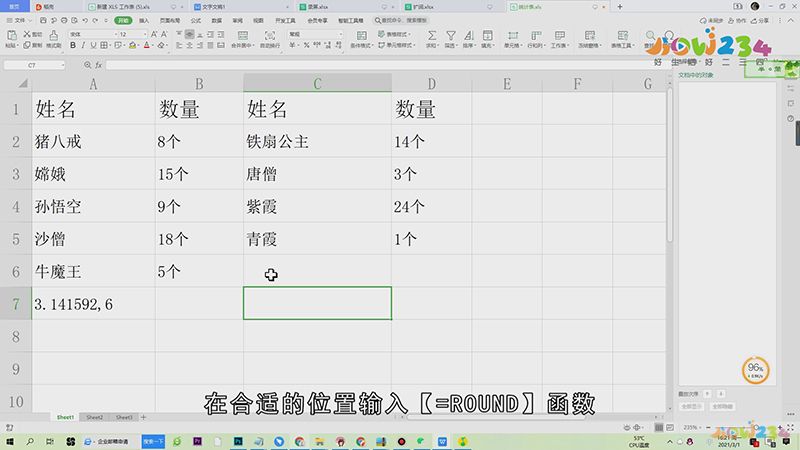Image resolution: width=800 pixels, height=450 pixels.
Task: Decrease font size with the smaller A icon
Action: pos(164,34)
